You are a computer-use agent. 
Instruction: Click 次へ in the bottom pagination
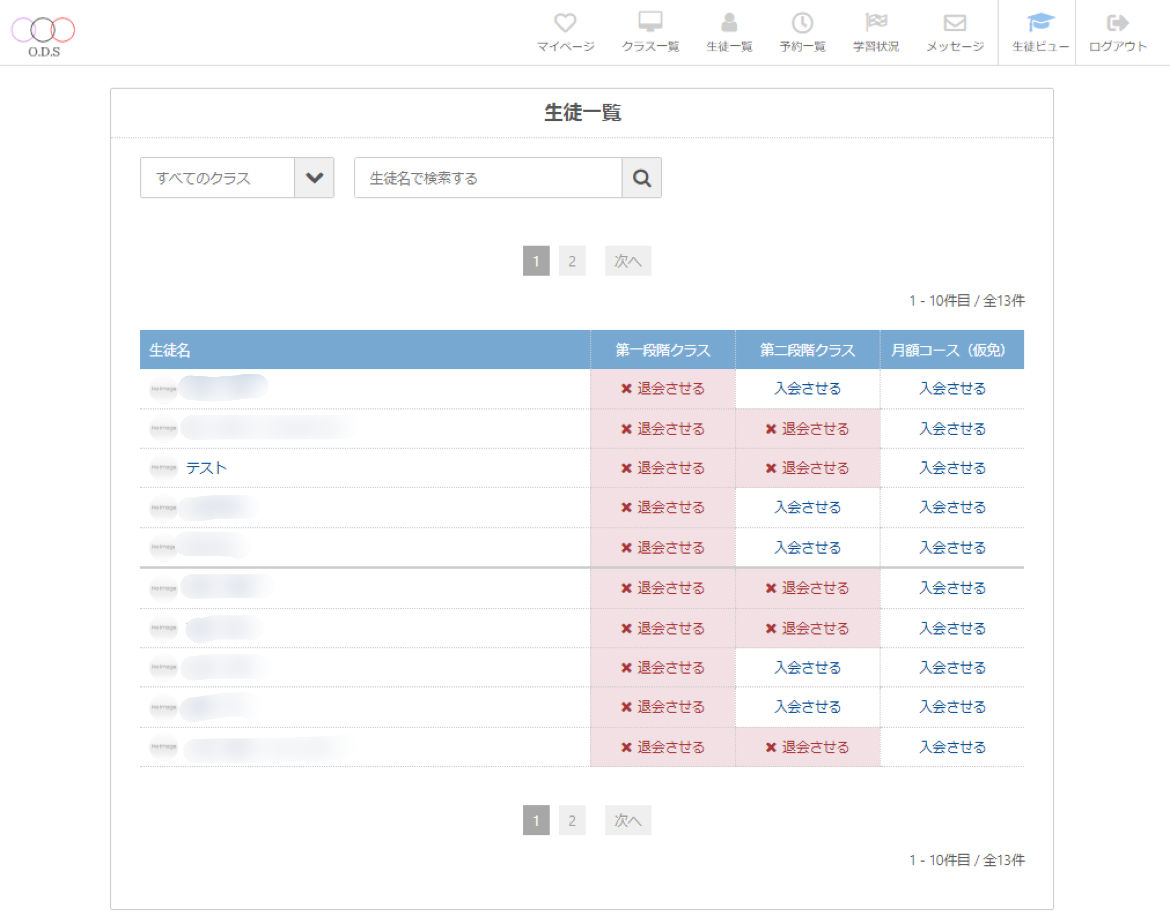(627, 821)
